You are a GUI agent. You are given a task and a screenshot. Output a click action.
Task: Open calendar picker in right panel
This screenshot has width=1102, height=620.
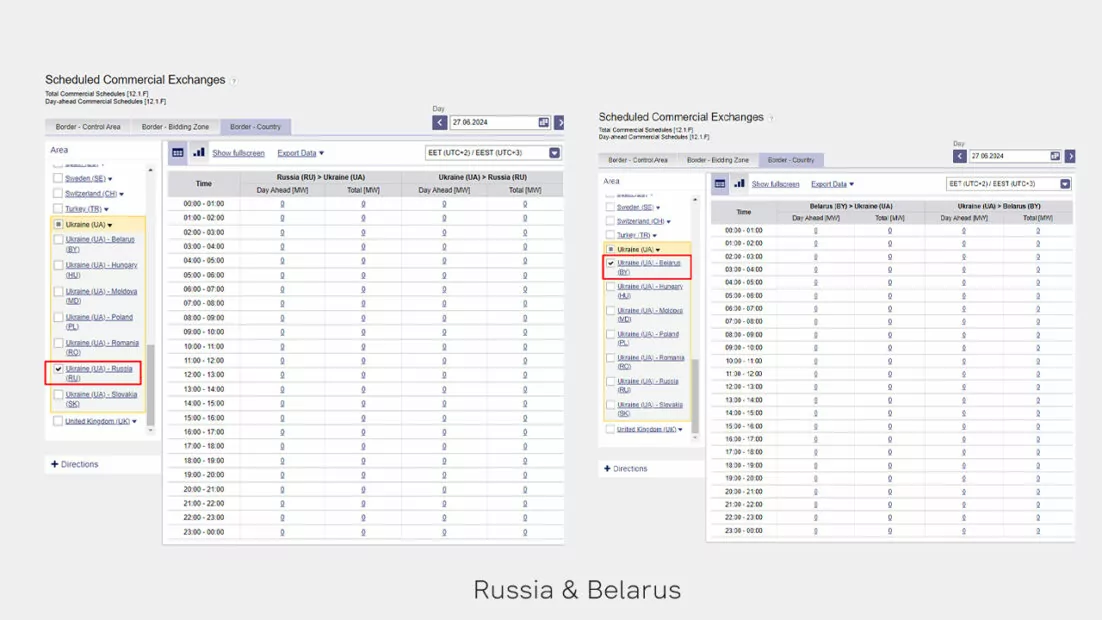1055,156
